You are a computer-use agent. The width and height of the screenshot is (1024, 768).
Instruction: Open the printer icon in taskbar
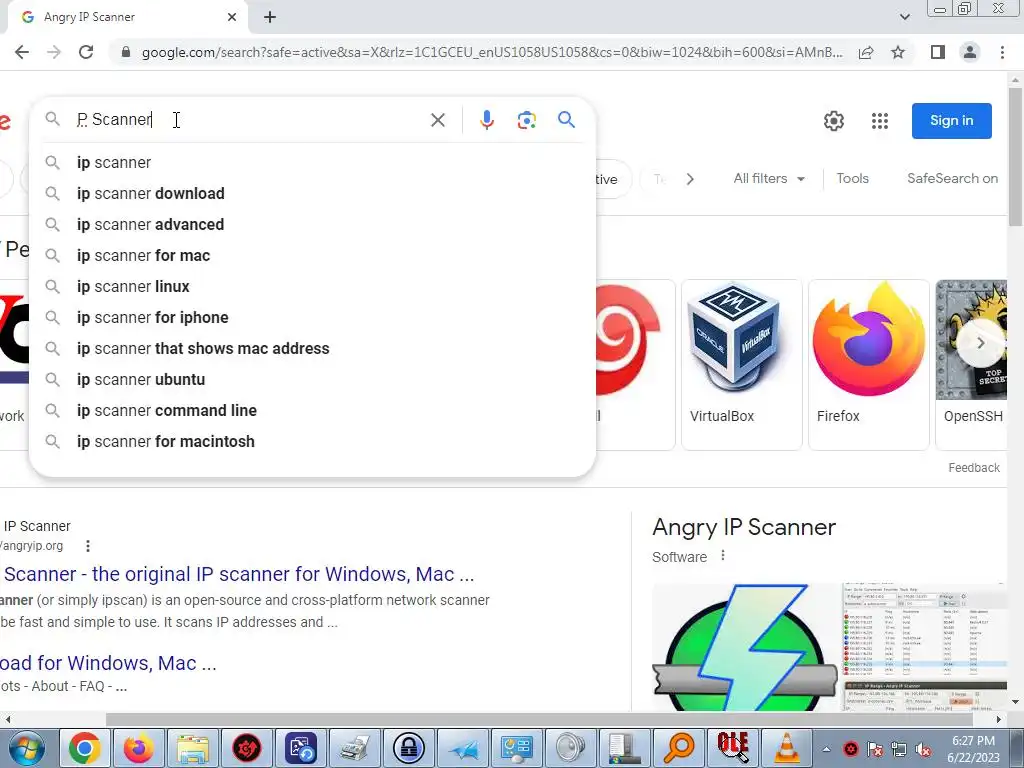pos(355,748)
